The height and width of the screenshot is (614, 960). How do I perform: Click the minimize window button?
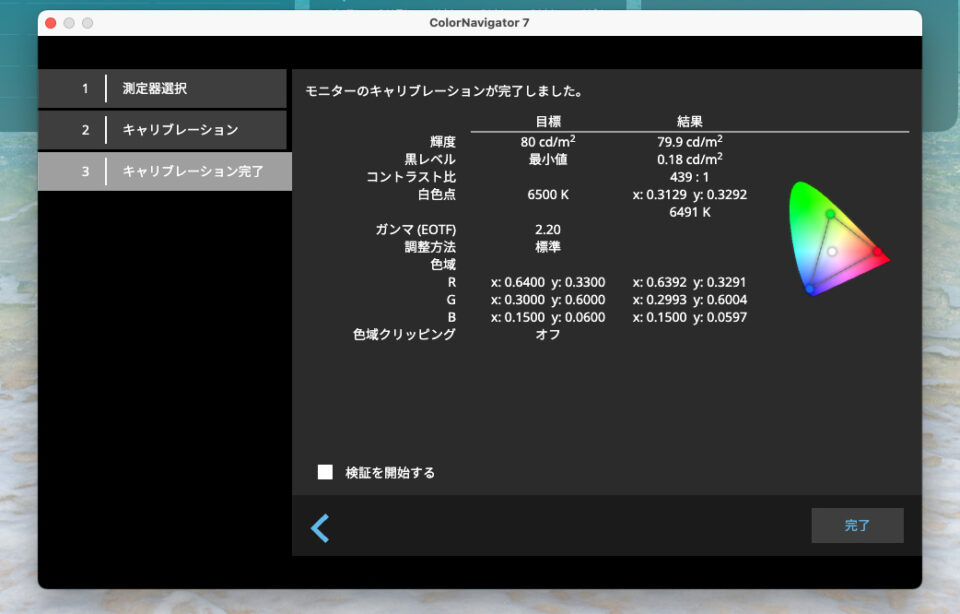pos(69,23)
